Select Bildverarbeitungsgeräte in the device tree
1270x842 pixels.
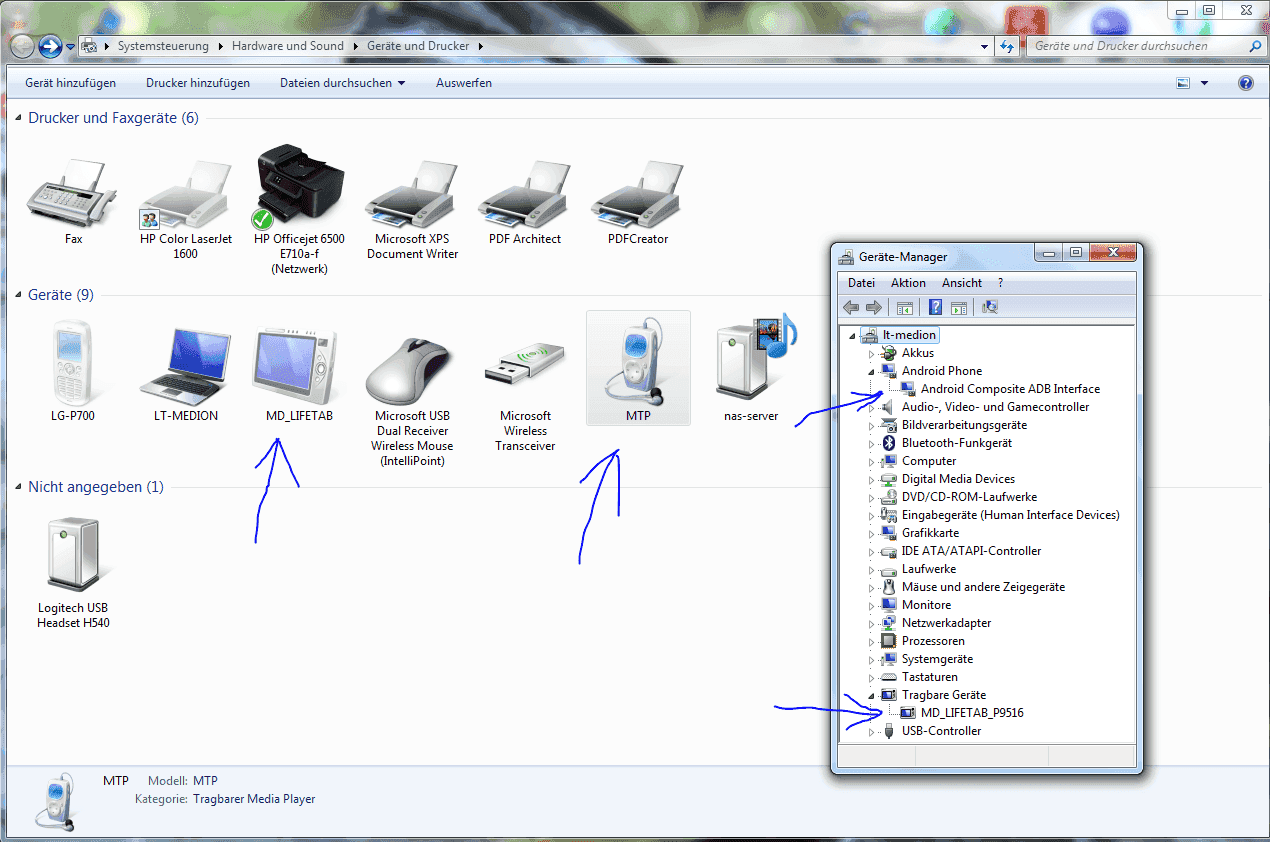click(964, 425)
